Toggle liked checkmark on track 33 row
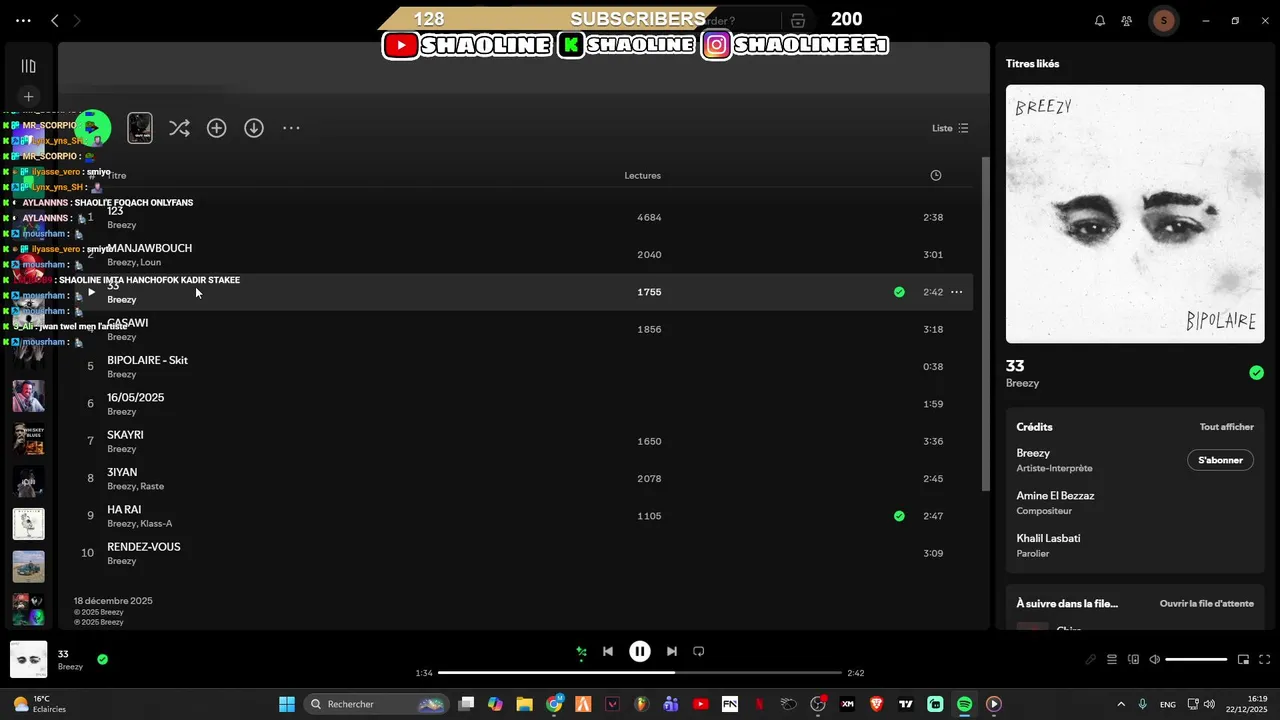1280x720 pixels. [899, 292]
